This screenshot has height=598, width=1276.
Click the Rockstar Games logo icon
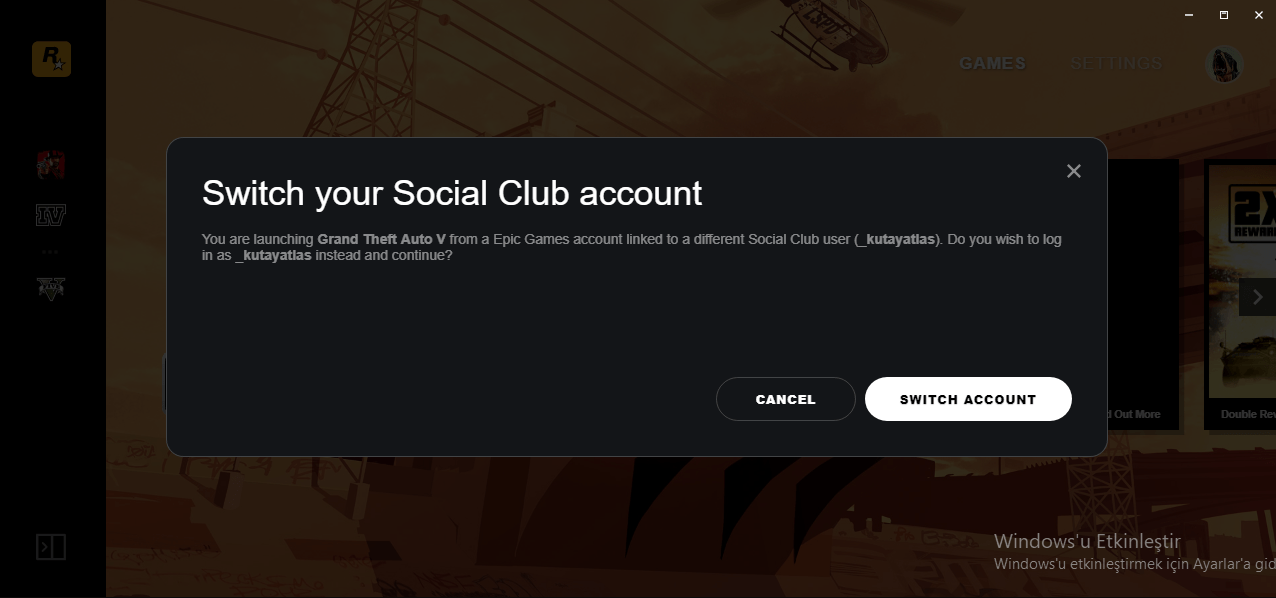pos(51,60)
